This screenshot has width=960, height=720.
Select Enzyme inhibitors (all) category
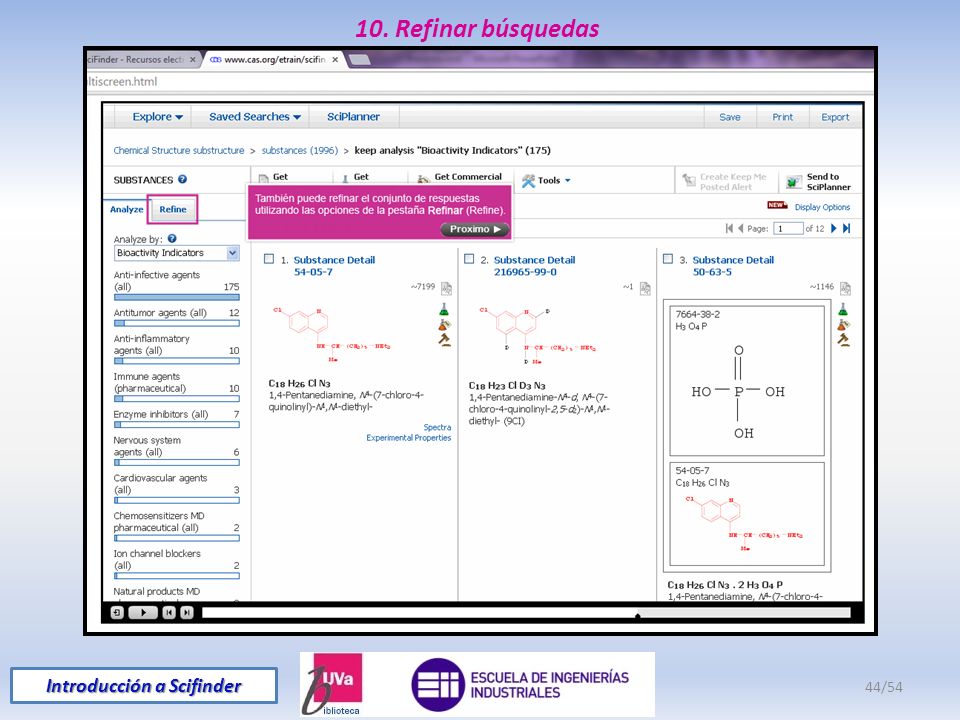(176, 419)
